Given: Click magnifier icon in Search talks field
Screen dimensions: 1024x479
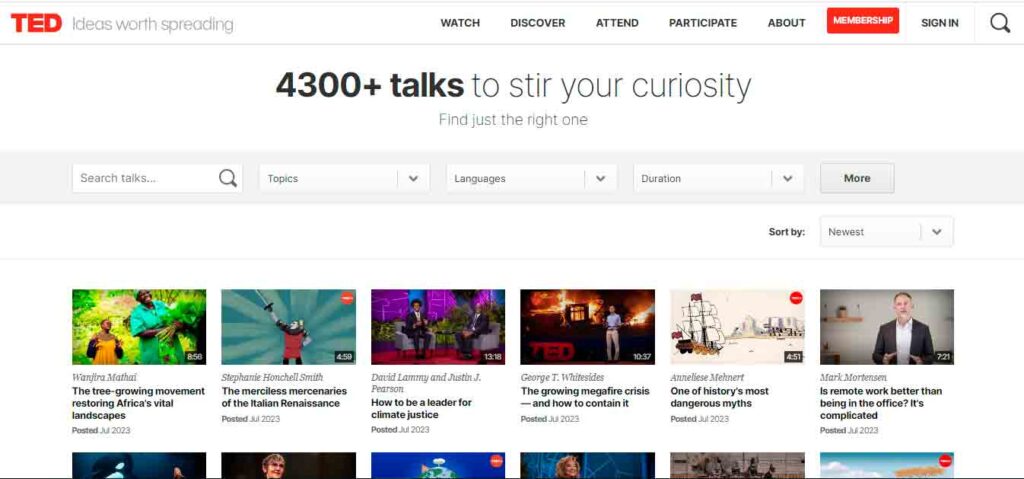Looking at the screenshot, I should (x=228, y=179).
